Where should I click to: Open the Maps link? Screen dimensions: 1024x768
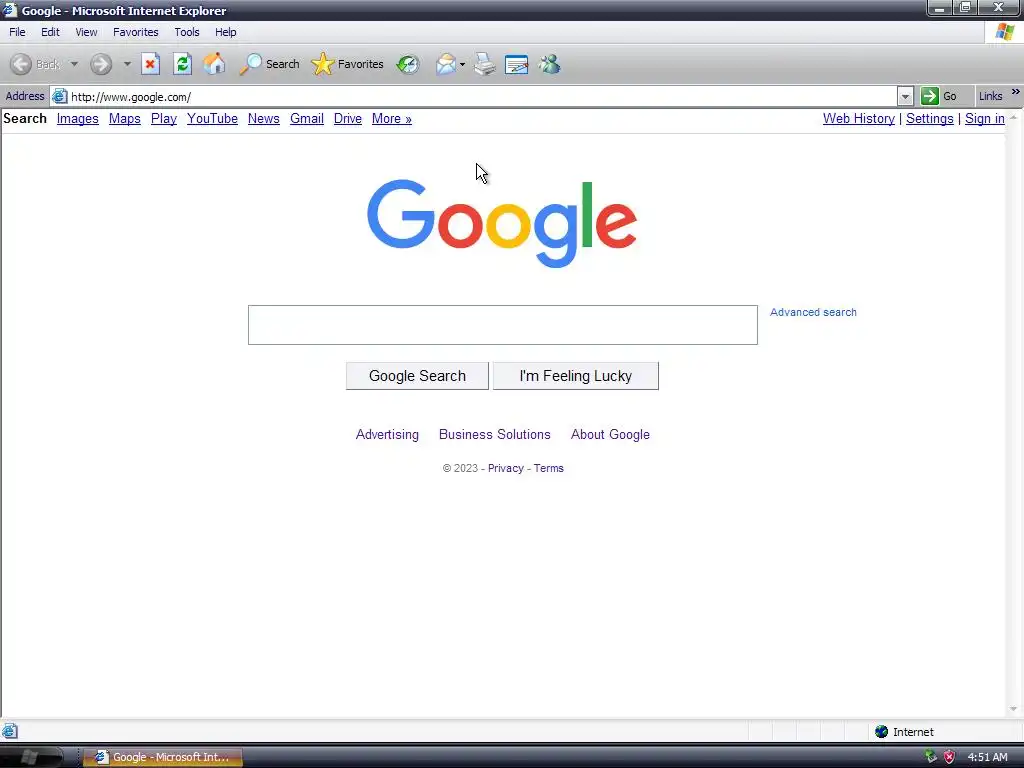125,119
